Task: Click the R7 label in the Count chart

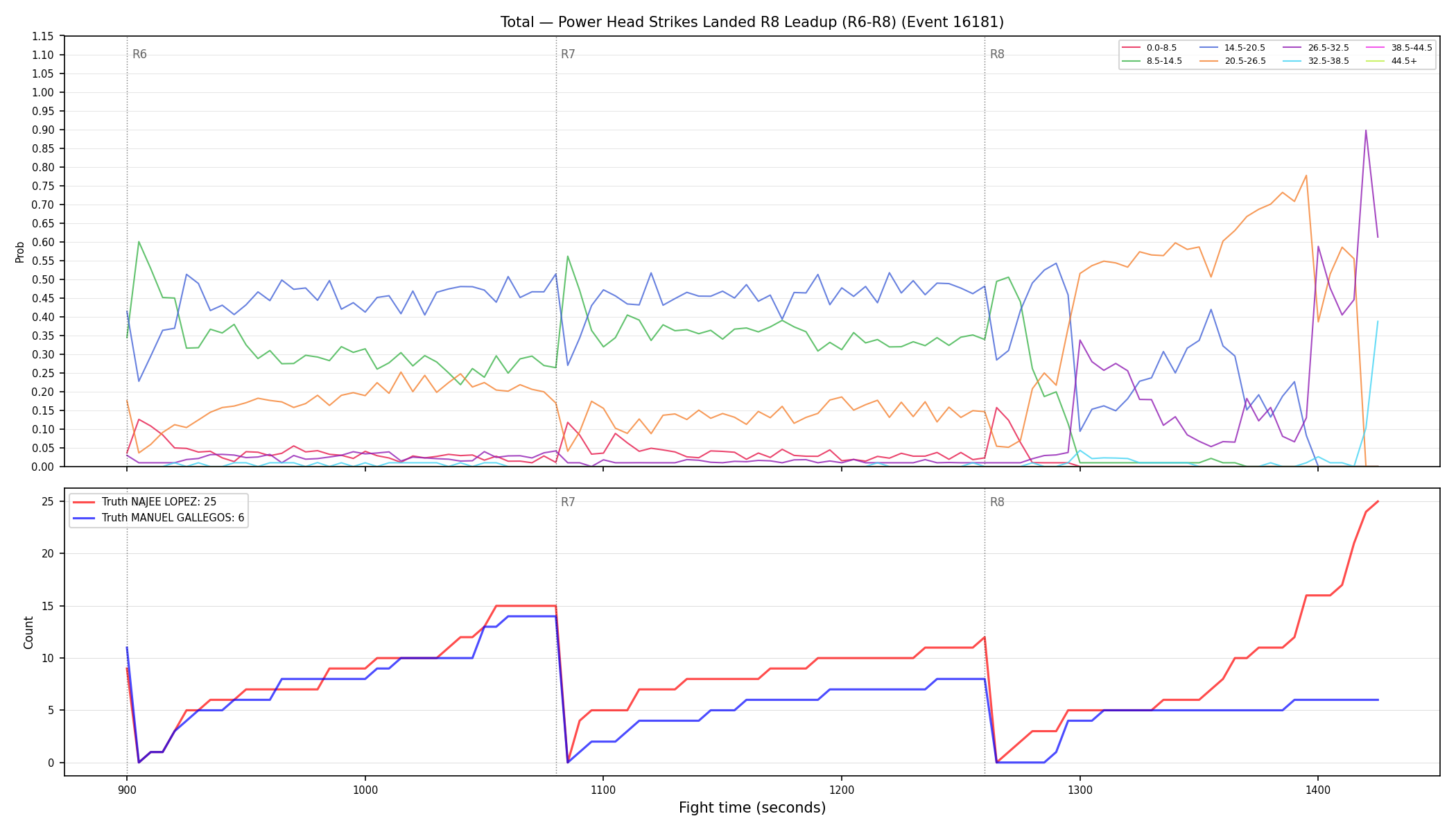Action: [x=568, y=503]
